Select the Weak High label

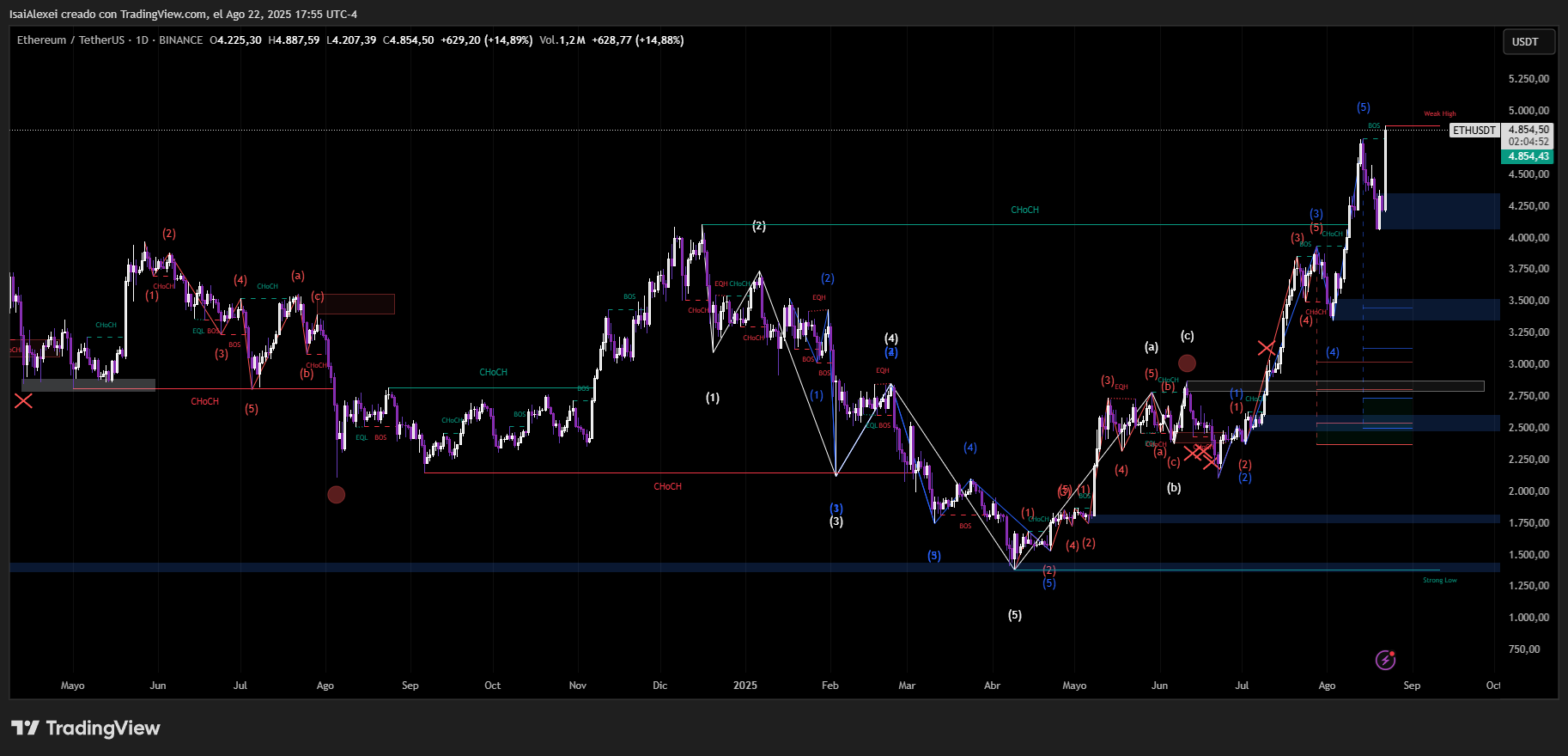(1439, 114)
